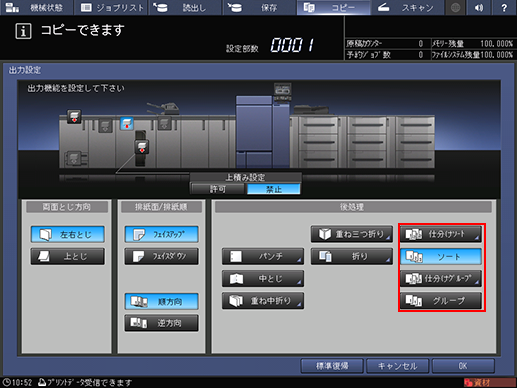Screen dimensions: 517x388
Task: Select フェイスダウン face-down output
Action: tap(162, 256)
